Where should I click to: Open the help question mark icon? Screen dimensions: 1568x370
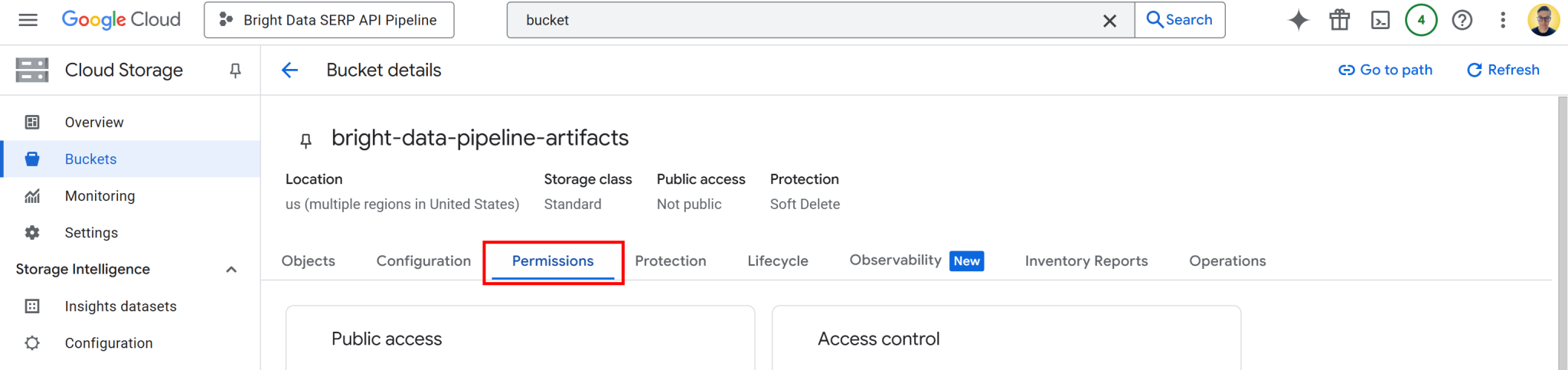click(x=1462, y=20)
